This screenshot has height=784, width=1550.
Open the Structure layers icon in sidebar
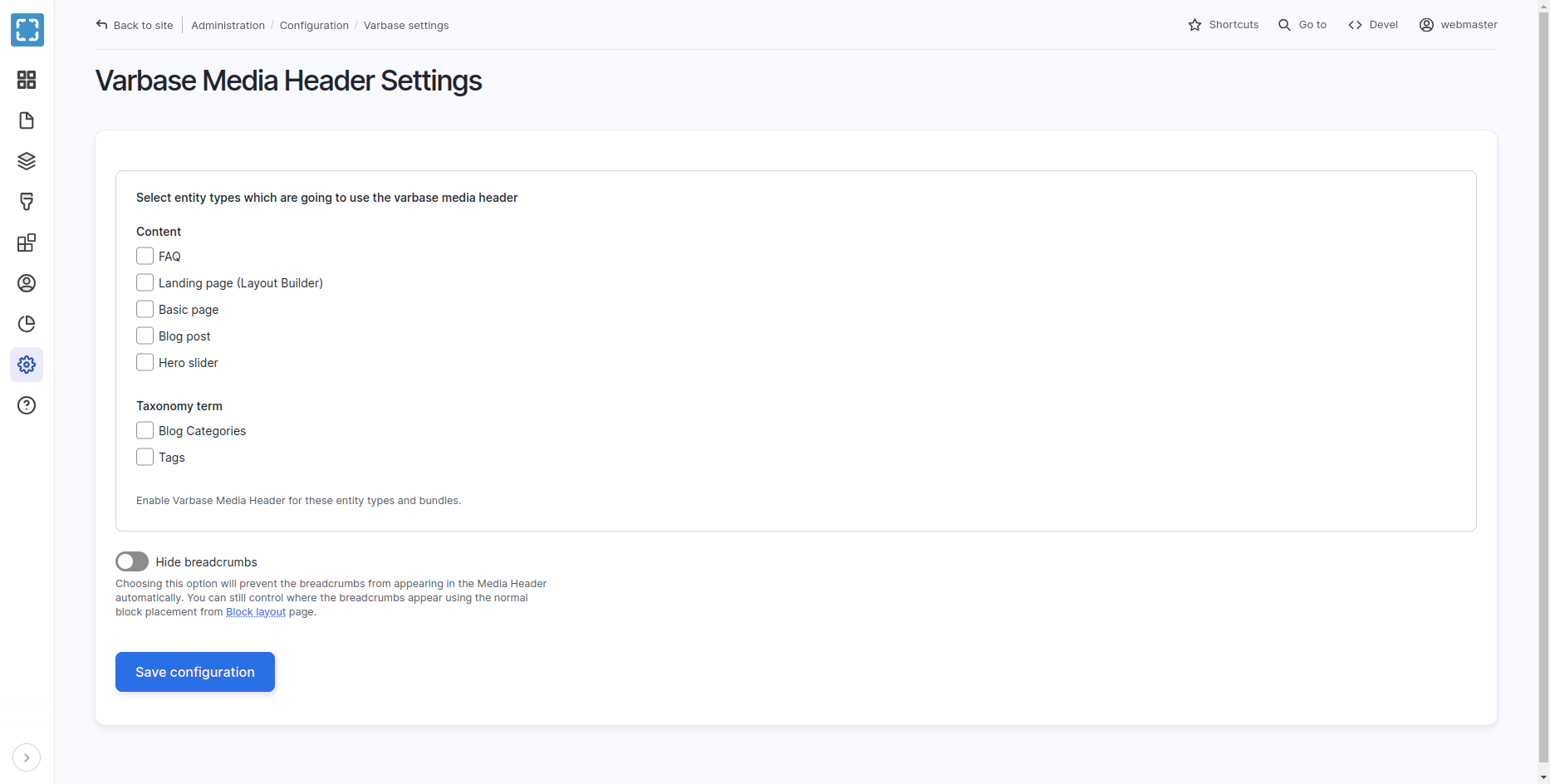[x=27, y=161]
